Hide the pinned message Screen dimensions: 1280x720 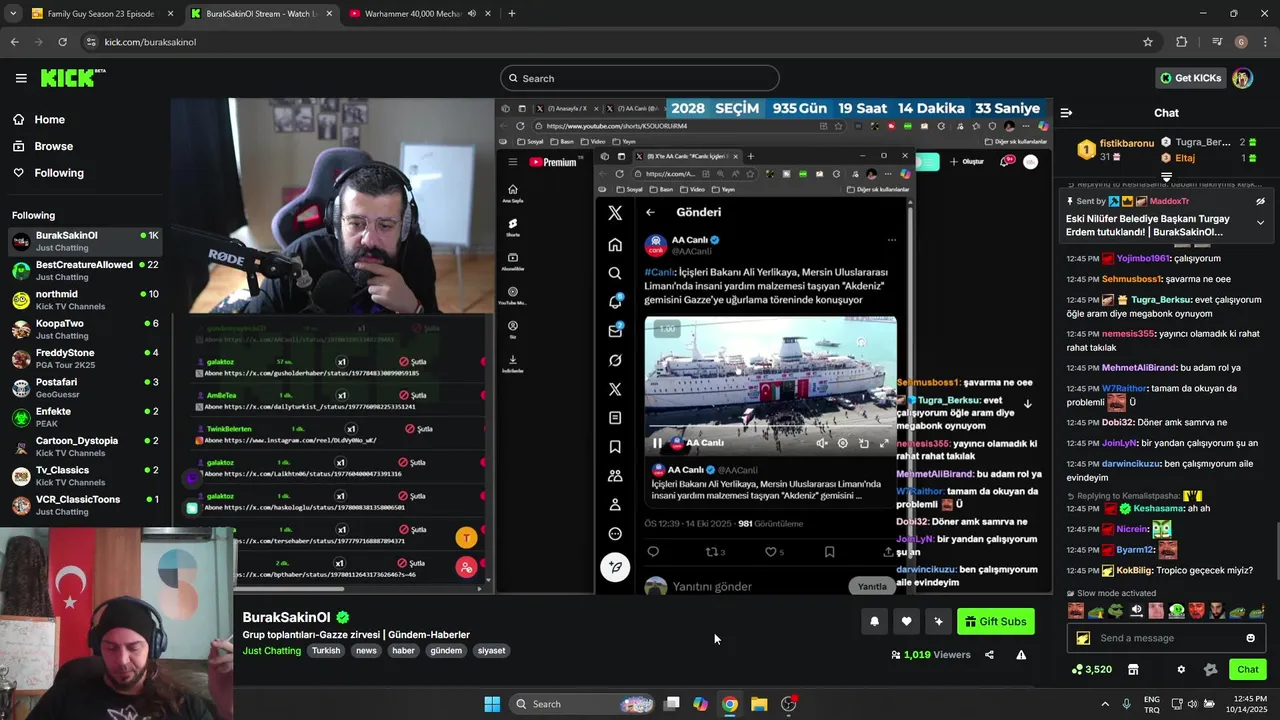point(1260,201)
